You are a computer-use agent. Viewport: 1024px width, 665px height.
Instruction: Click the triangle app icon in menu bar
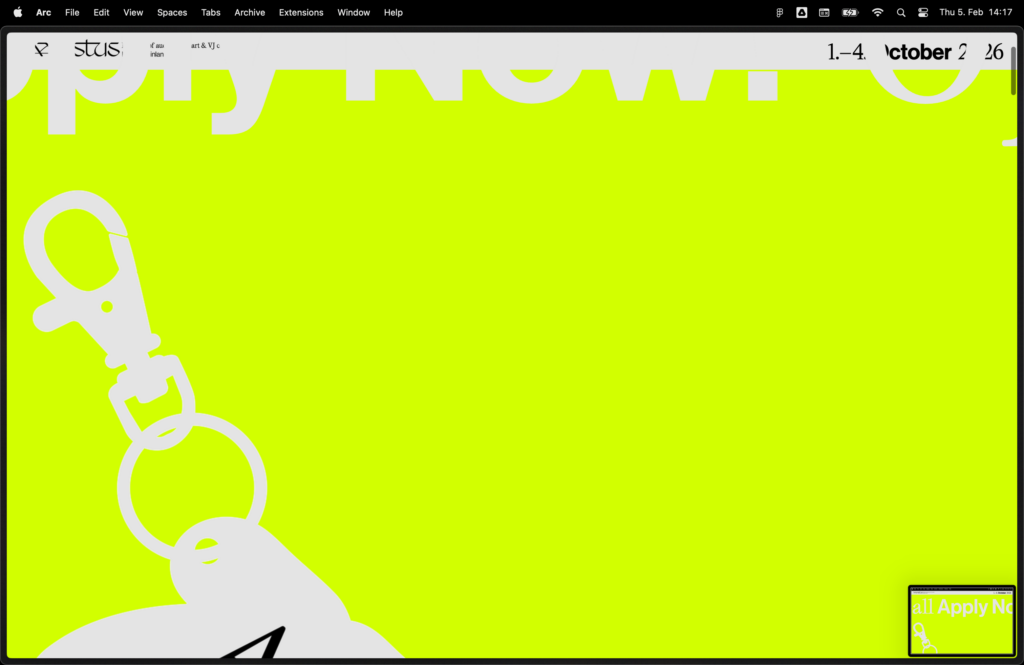801,12
